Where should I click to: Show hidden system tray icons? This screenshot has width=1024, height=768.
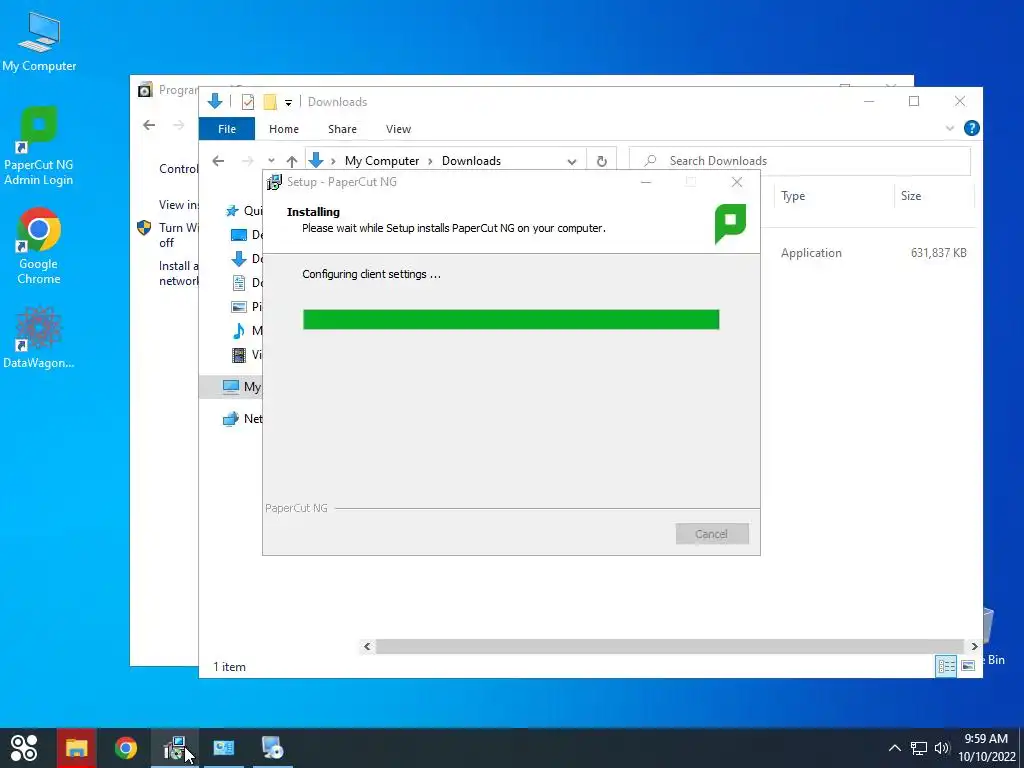pyautogui.click(x=895, y=748)
